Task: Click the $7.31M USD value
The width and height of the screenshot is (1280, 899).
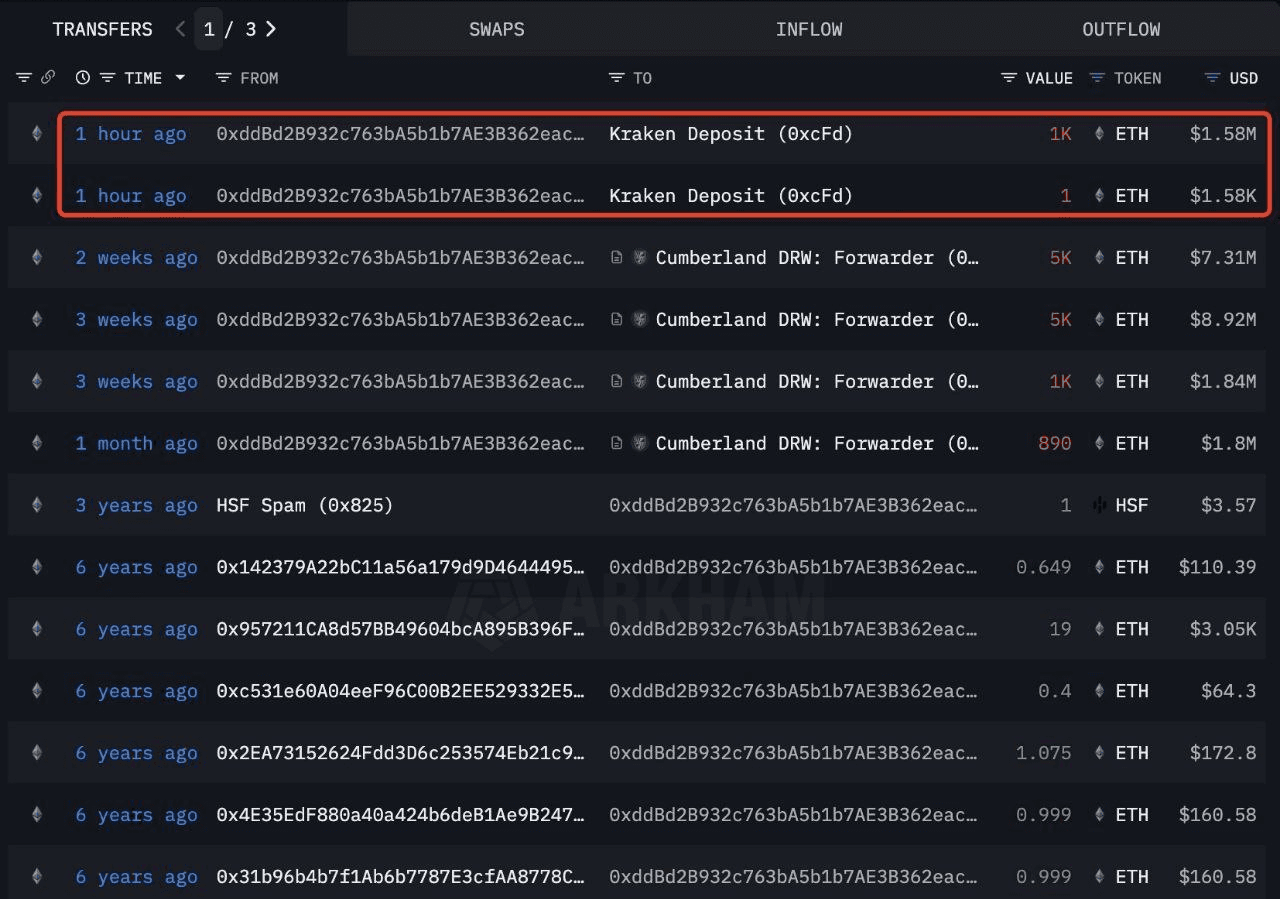Action: 1223,257
